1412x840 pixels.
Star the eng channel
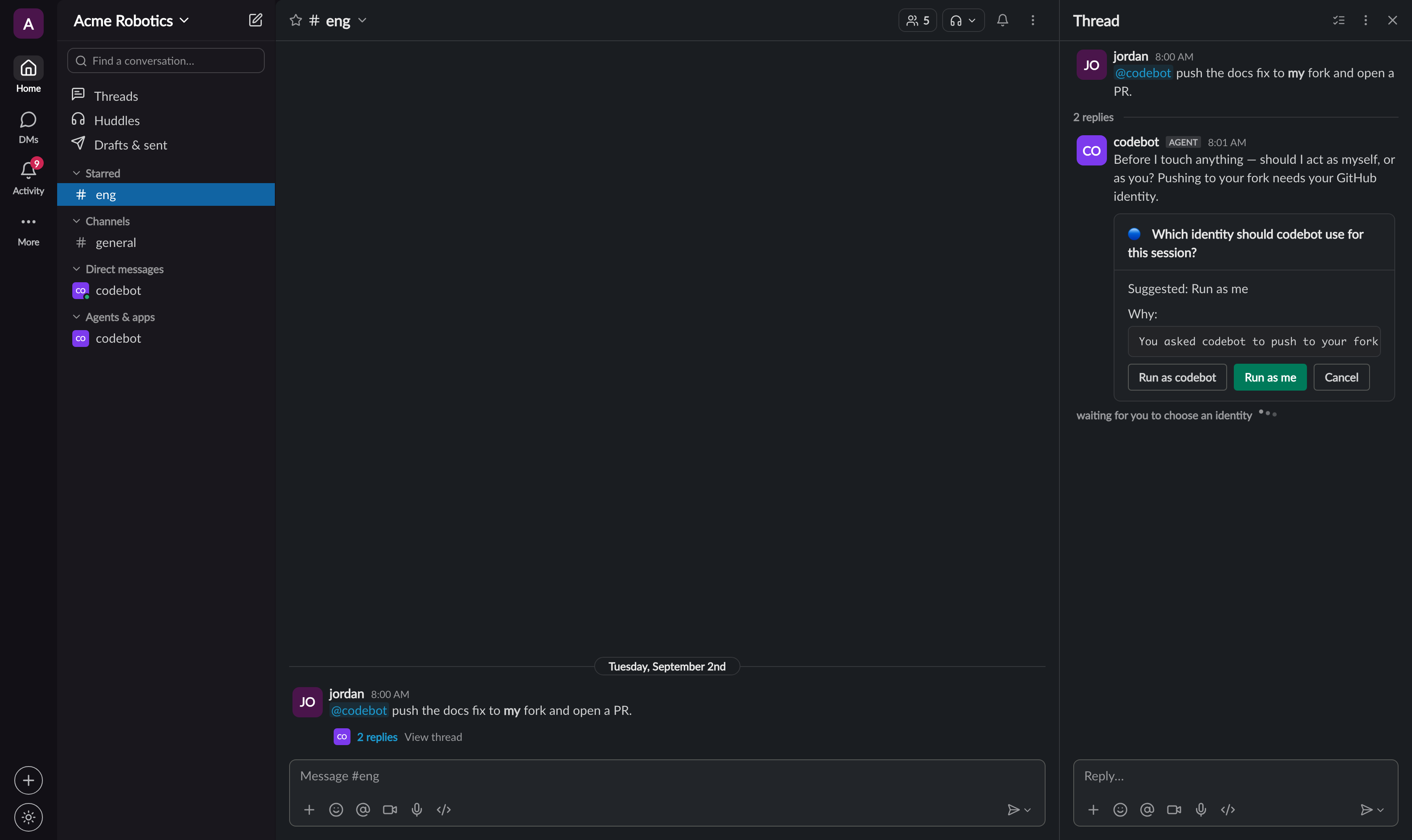(x=296, y=21)
